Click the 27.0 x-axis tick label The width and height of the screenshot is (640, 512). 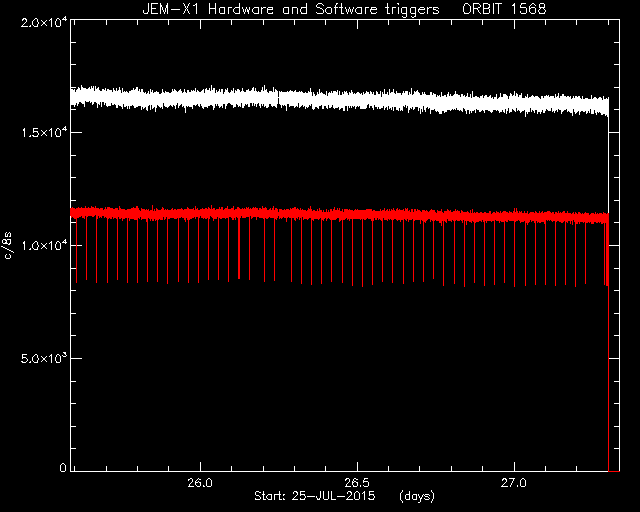[514, 483]
